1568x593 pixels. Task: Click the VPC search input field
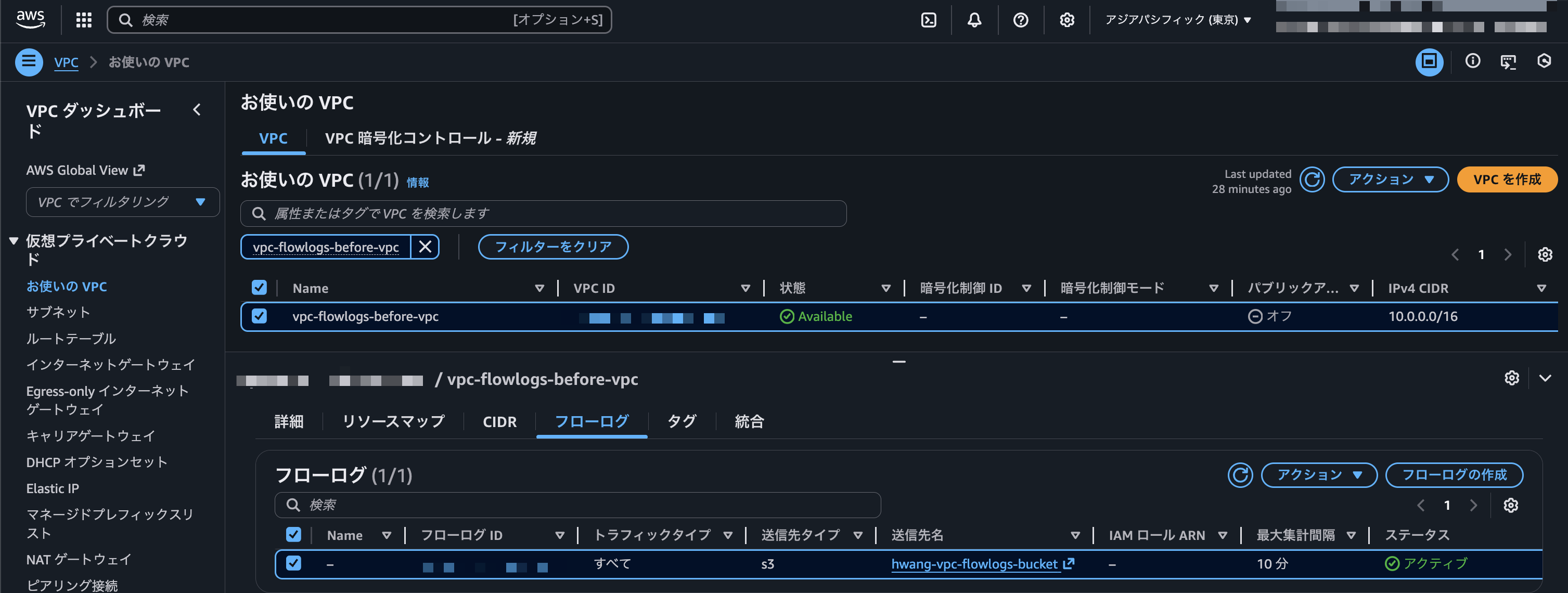544,213
